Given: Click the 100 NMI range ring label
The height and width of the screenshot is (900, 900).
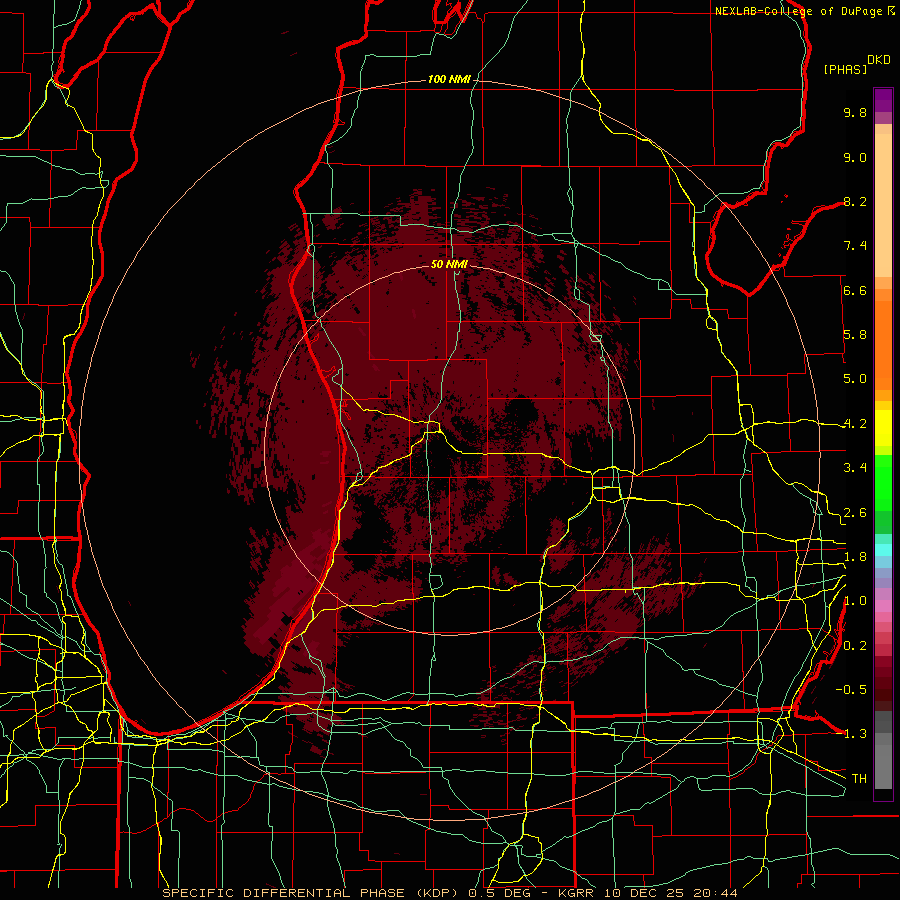Looking at the screenshot, I should [x=449, y=79].
